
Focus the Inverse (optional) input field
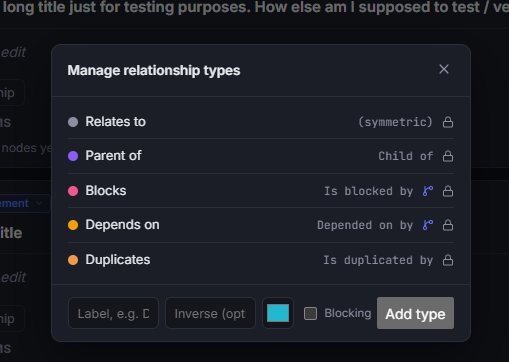(x=210, y=313)
